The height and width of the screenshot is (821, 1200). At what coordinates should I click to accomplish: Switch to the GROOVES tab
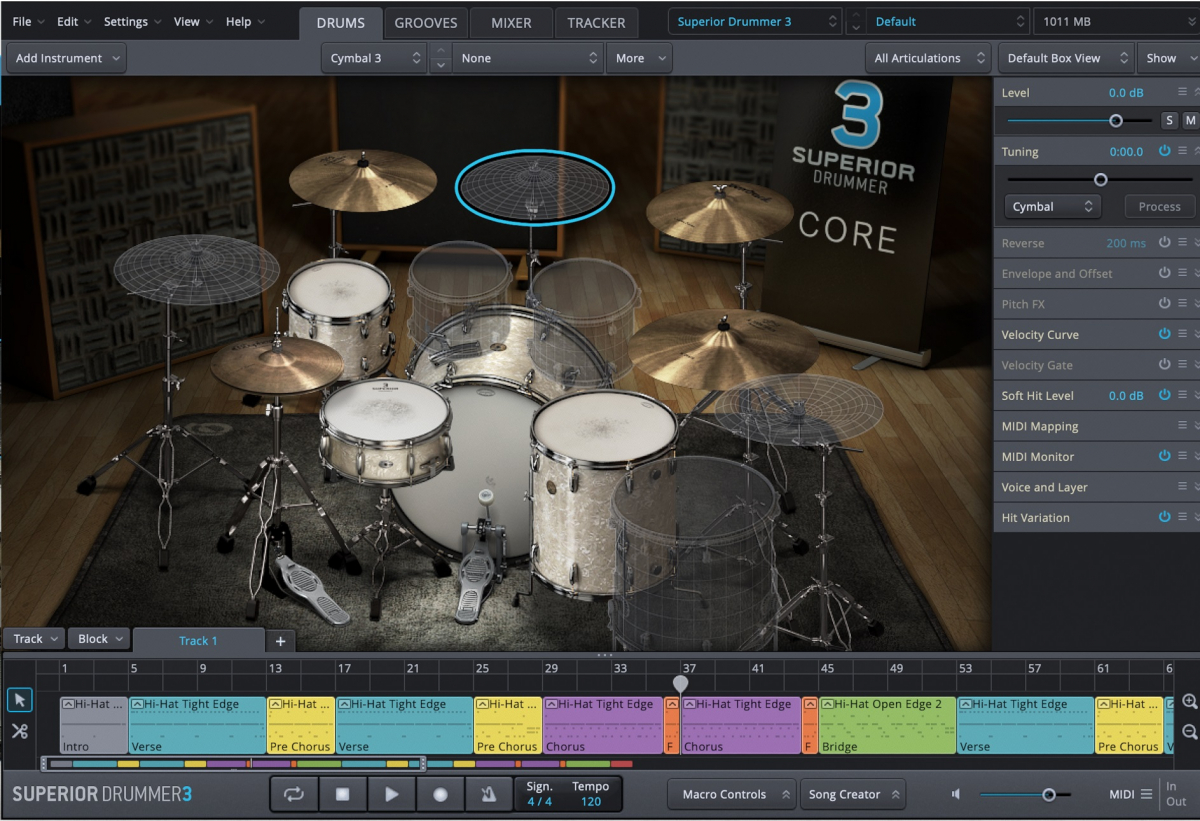(426, 22)
